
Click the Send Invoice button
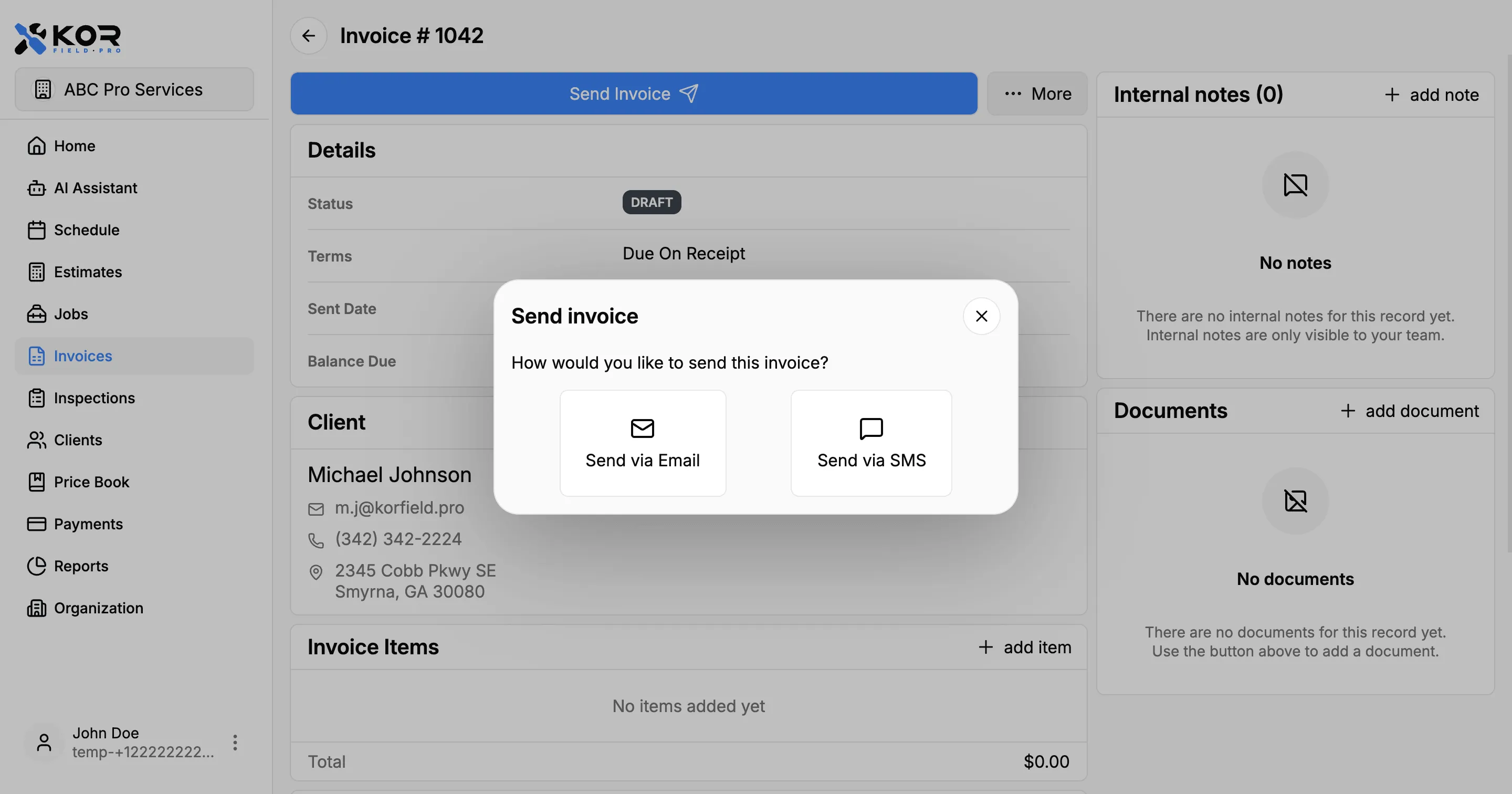[x=633, y=93]
